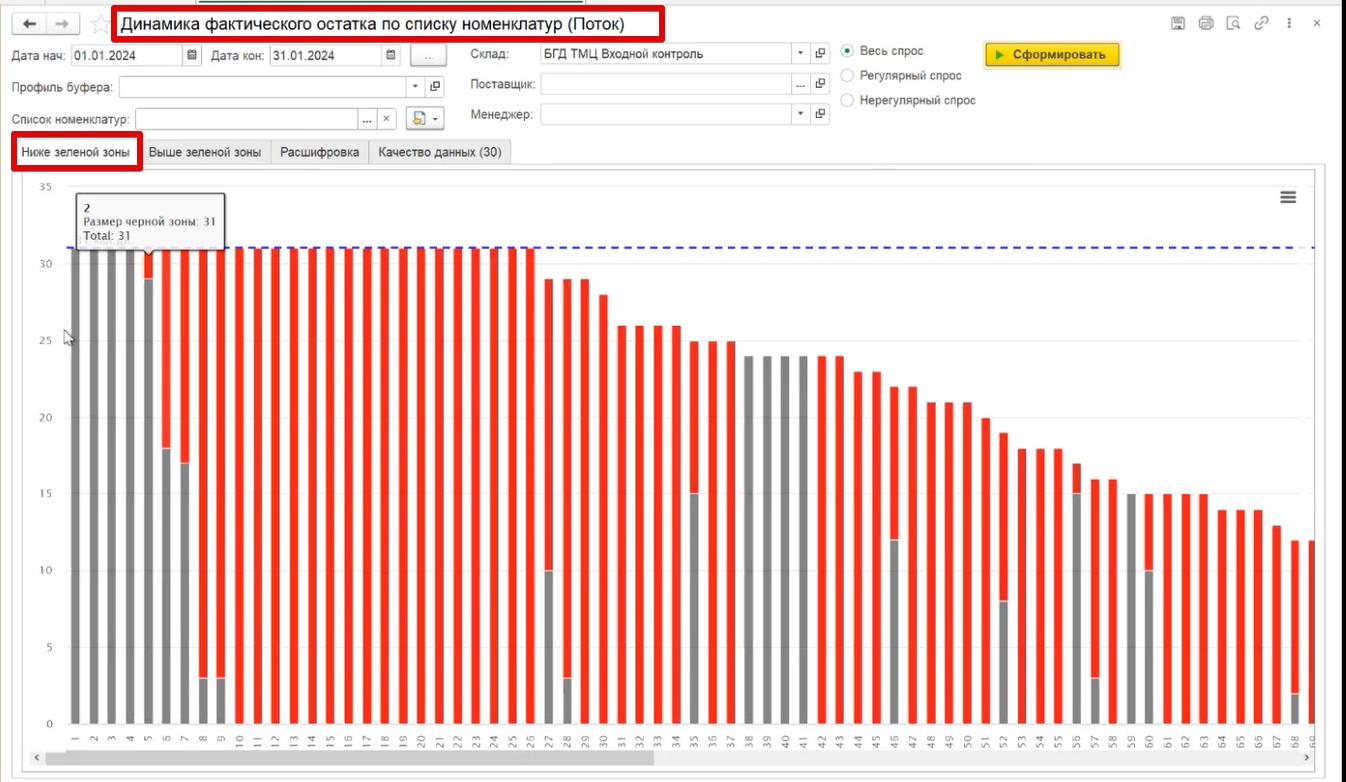Click the period selection ellipsis button

coord(428,55)
